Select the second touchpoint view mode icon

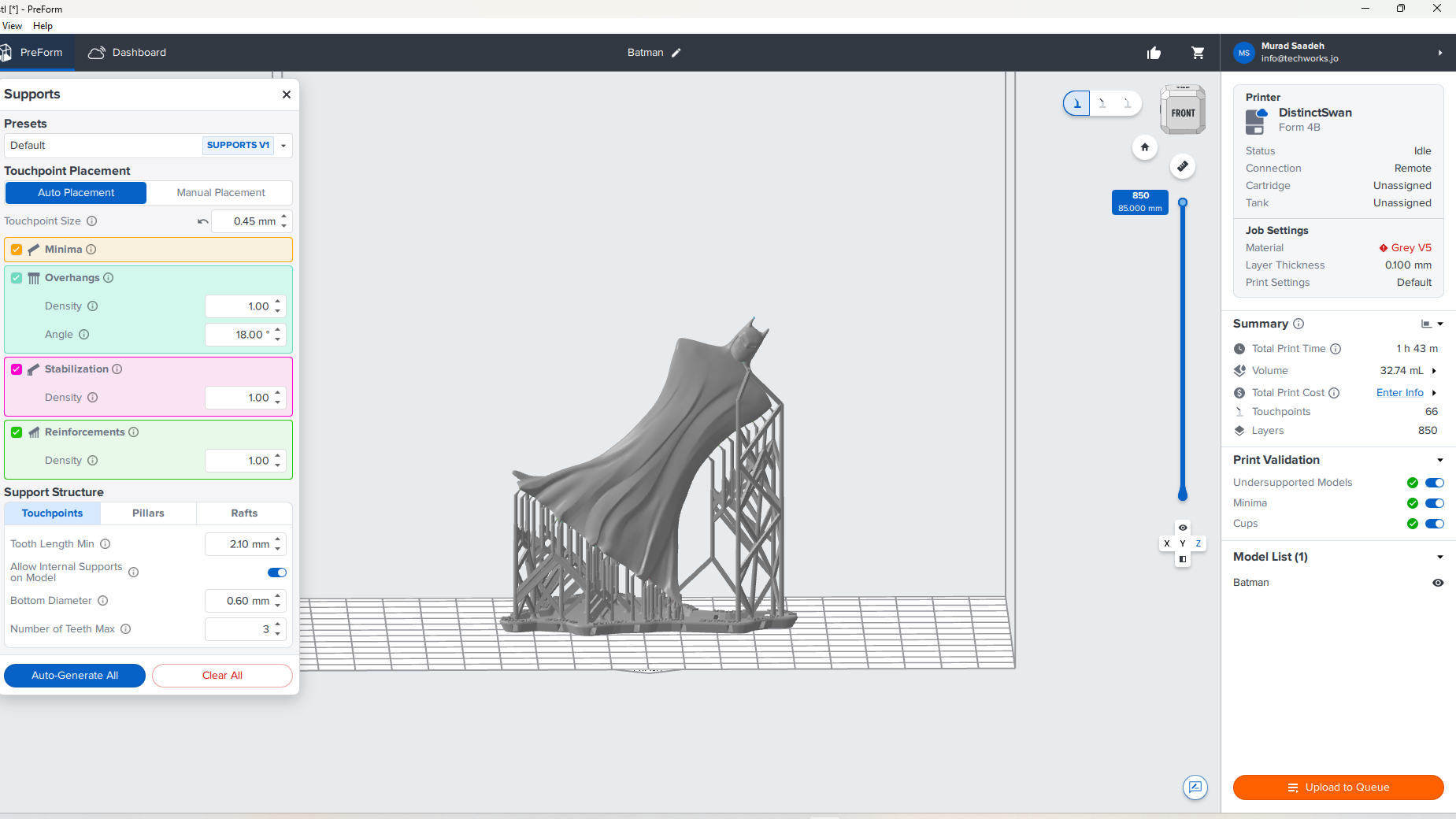1102,103
